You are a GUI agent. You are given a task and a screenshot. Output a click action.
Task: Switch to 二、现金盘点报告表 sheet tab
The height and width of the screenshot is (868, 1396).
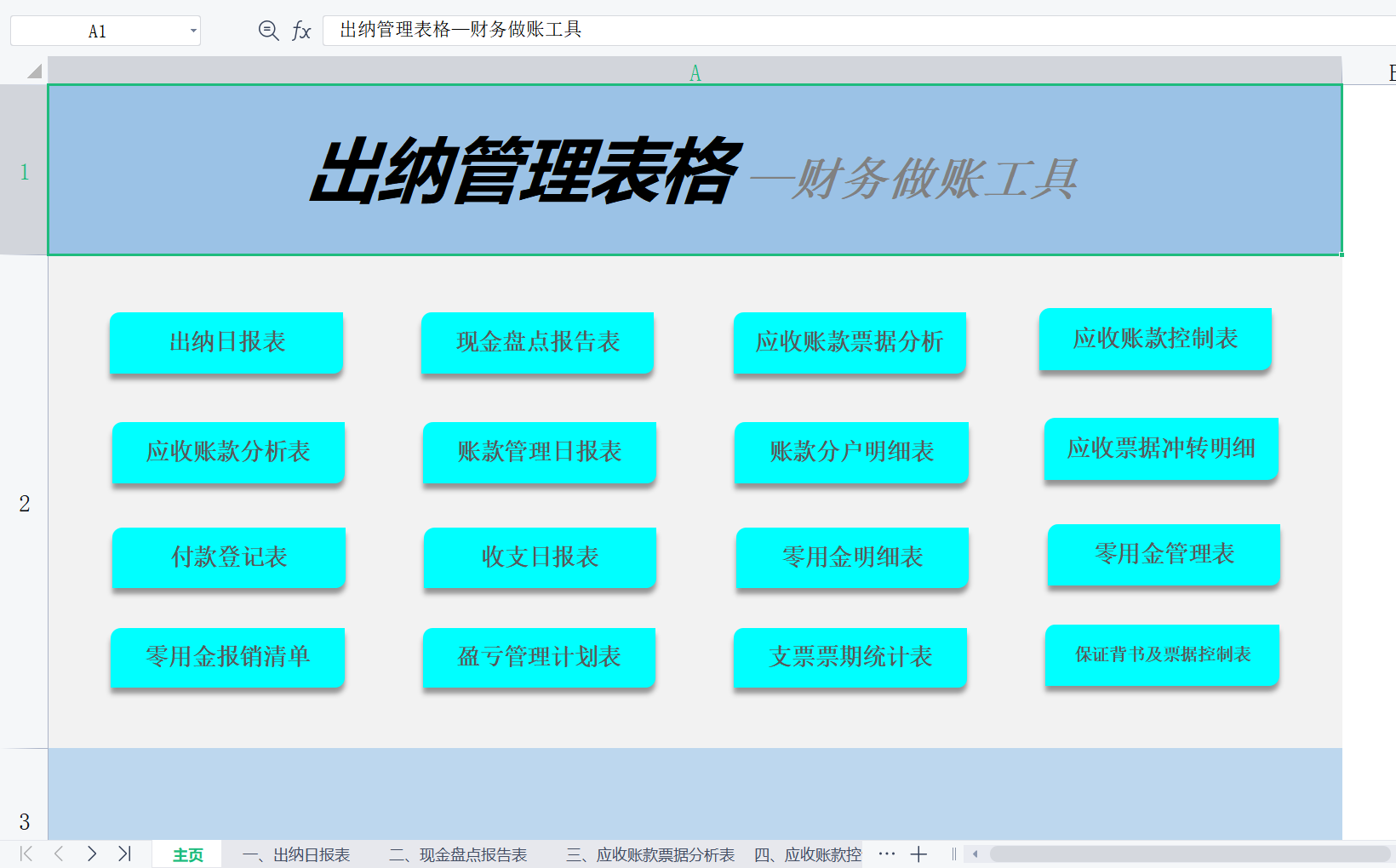458,854
